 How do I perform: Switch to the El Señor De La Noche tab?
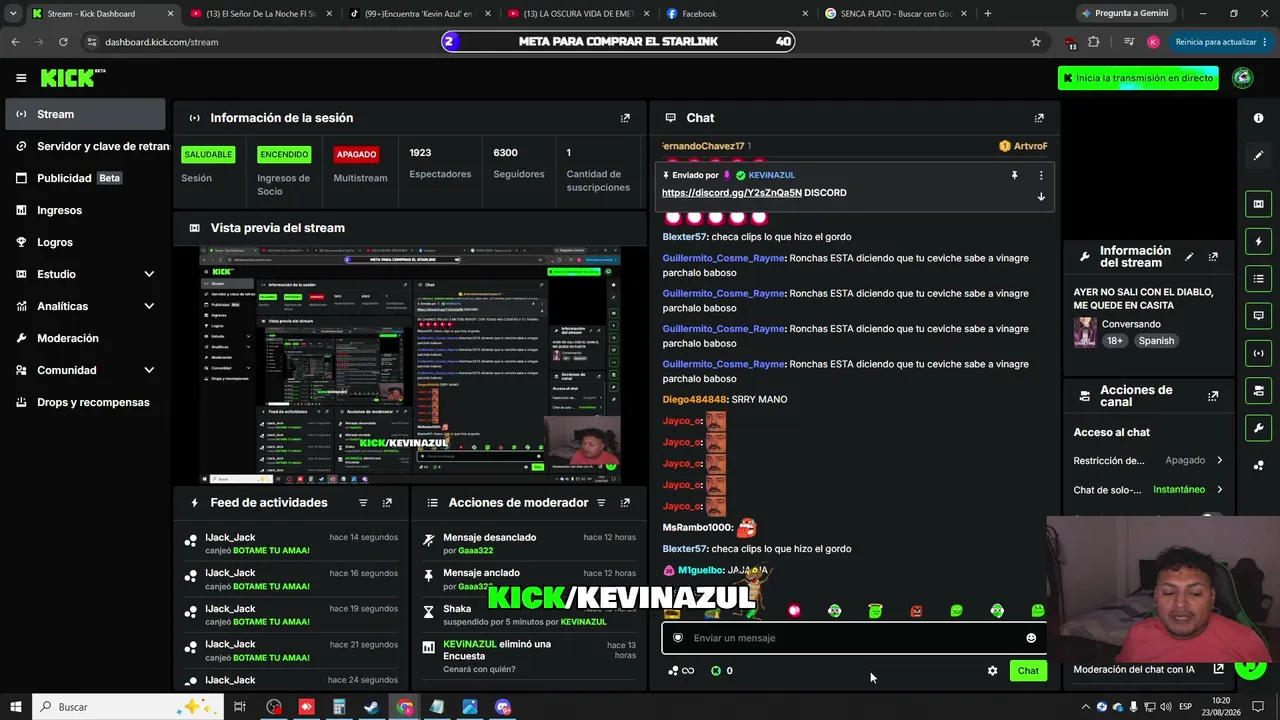263,14
